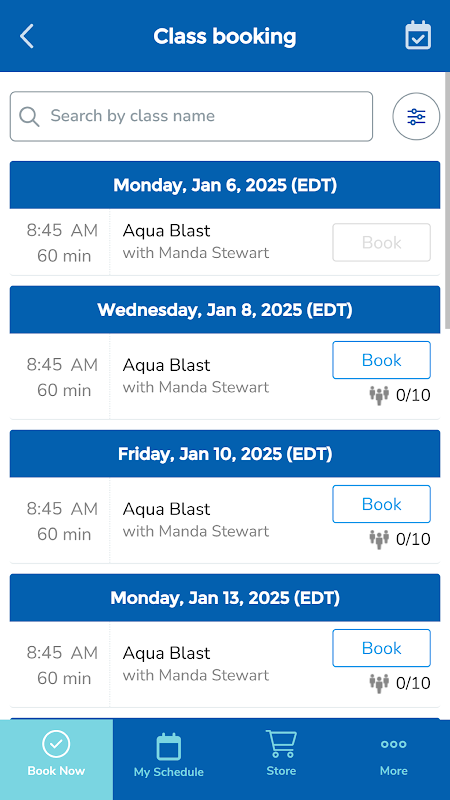Click the vertical scrollbar on the right edge
The image size is (450, 800).
tap(447, 201)
